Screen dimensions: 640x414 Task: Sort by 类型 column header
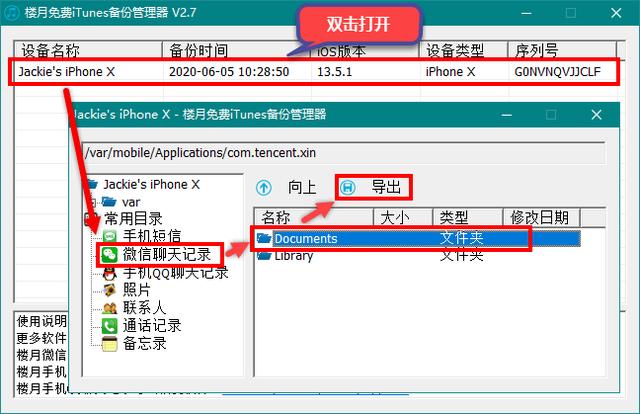467,217
